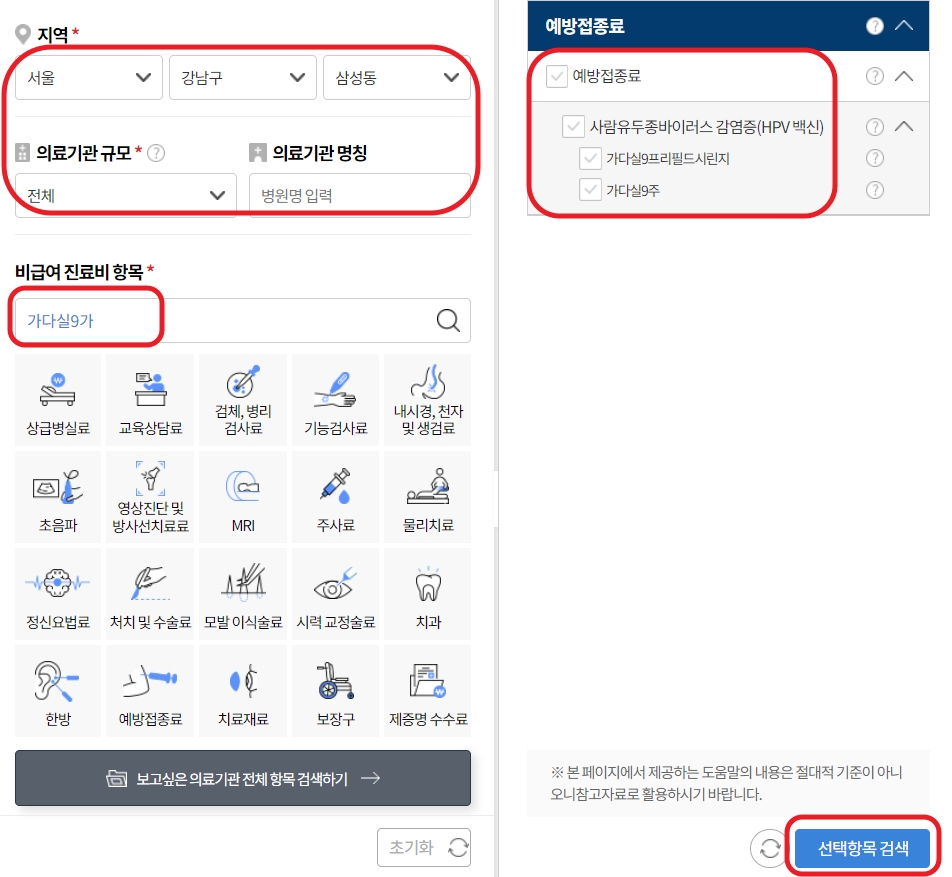The image size is (952, 877).
Task: Open the 서울 region dropdown
Action: click(88, 77)
